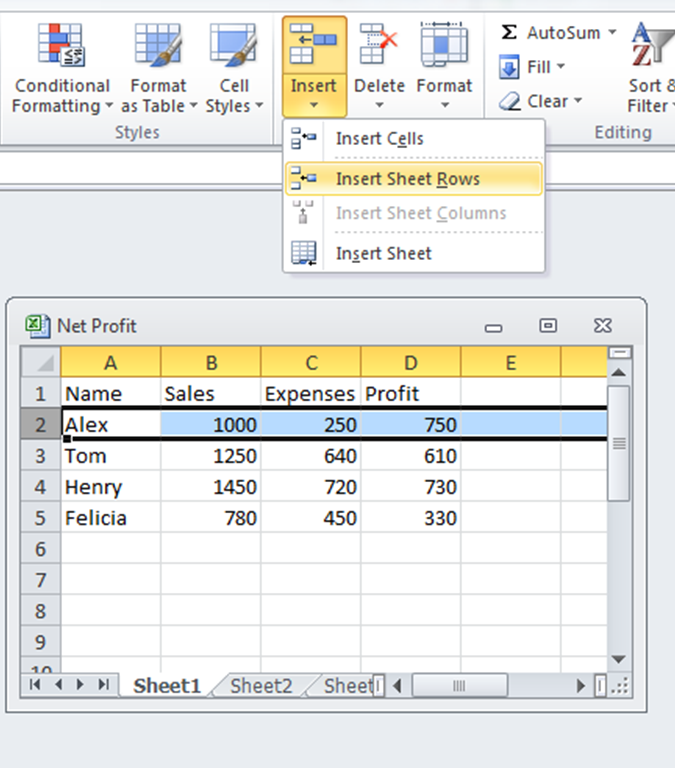Expand the Delete dropdown arrow
The height and width of the screenshot is (768, 675).
379,105
